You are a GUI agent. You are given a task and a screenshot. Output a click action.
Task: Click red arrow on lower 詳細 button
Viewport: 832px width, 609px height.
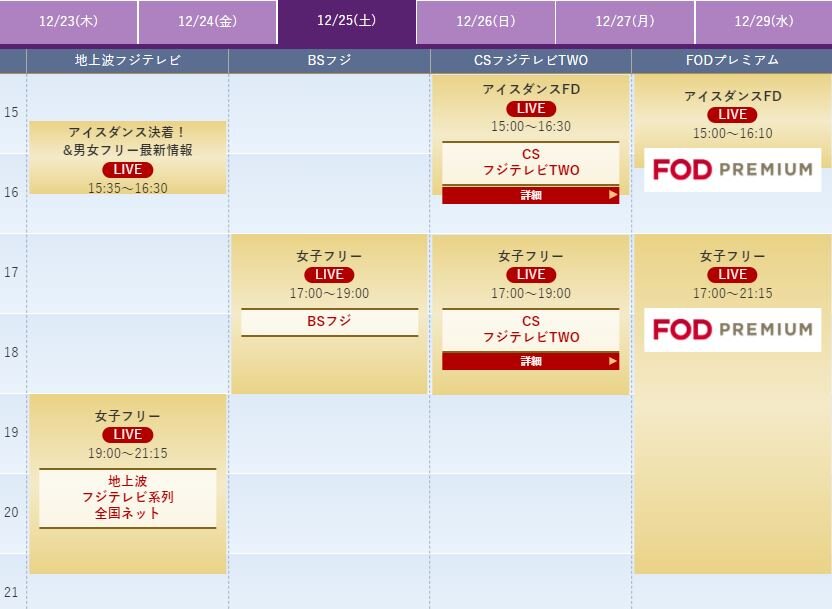point(613,361)
